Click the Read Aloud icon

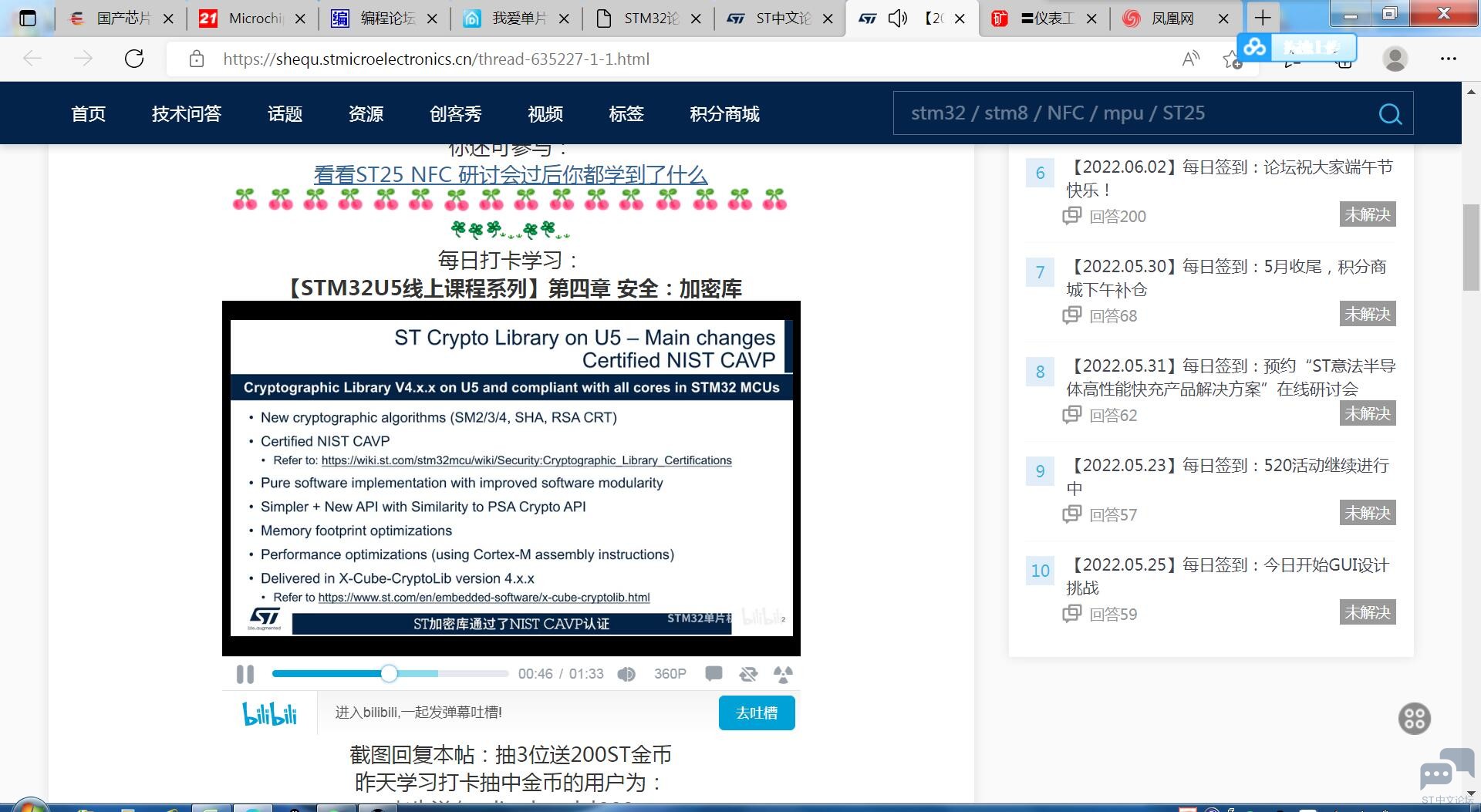(1191, 59)
